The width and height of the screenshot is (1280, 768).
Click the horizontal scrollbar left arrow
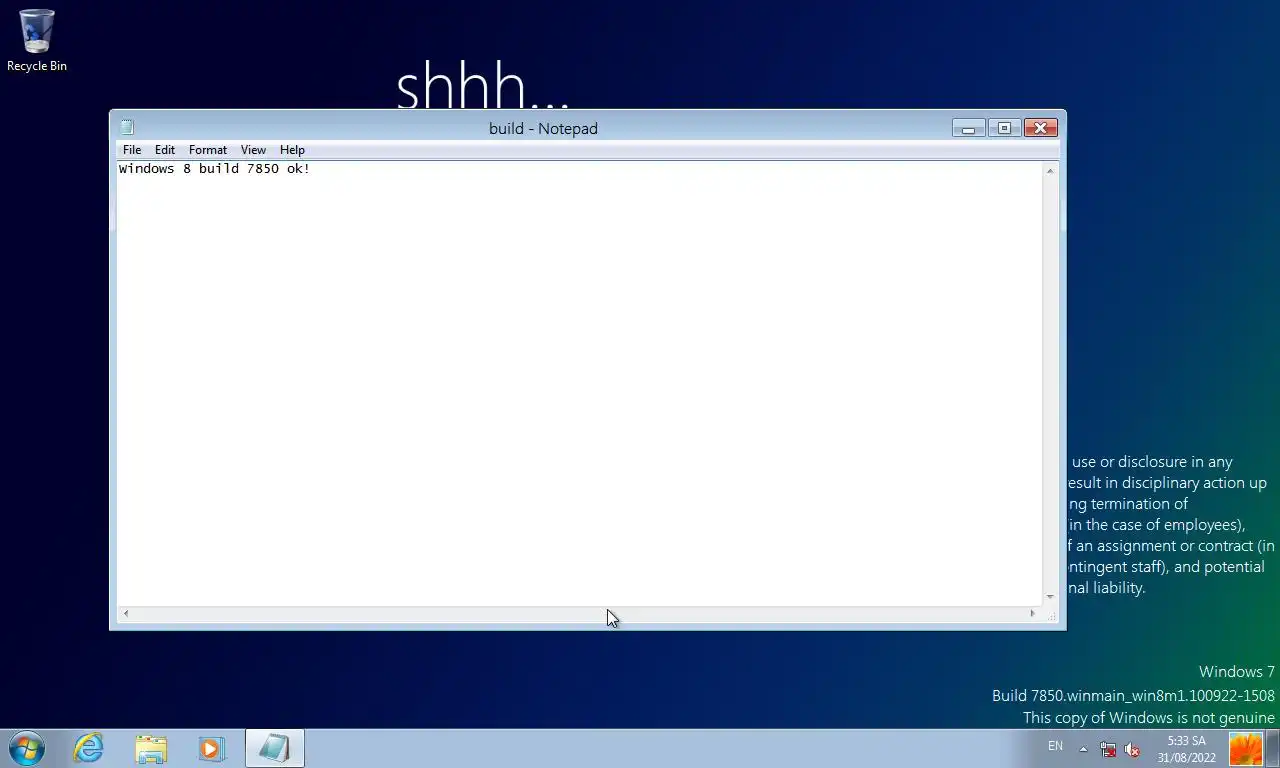tap(125, 613)
